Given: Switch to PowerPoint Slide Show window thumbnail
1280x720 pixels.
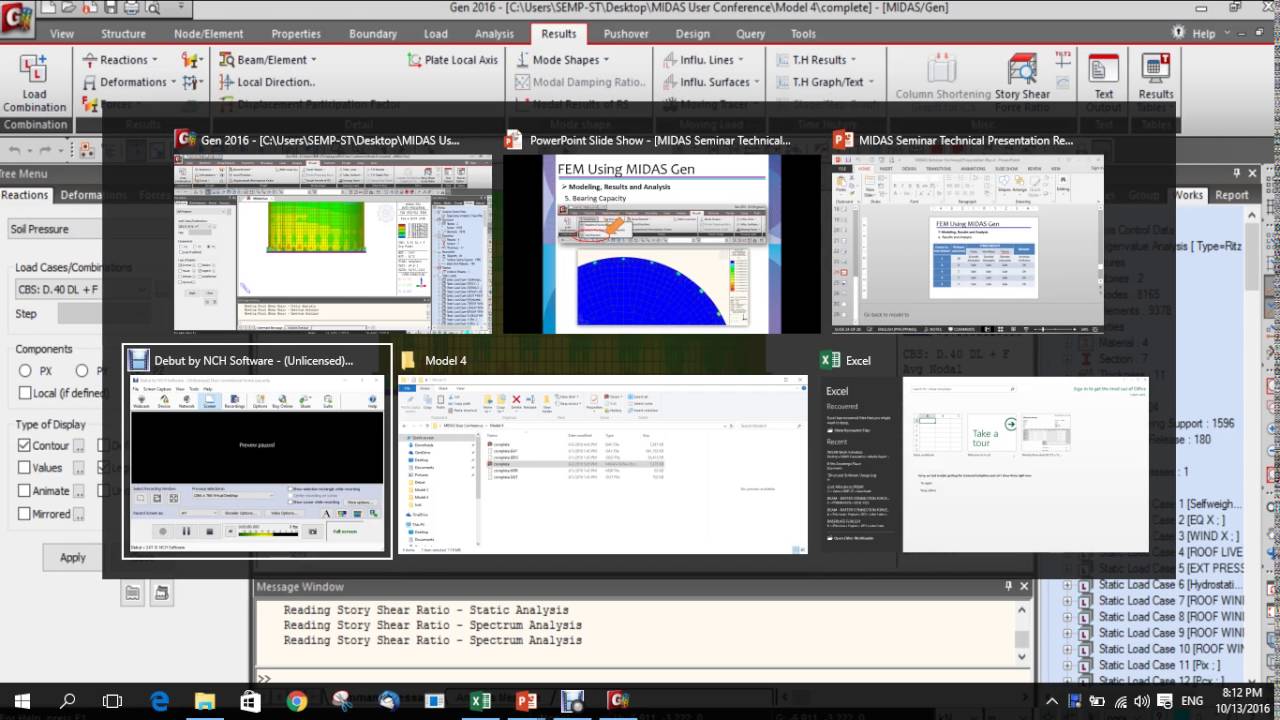Looking at the screenshot, I should pyautogui.click(x=664, y=235).
